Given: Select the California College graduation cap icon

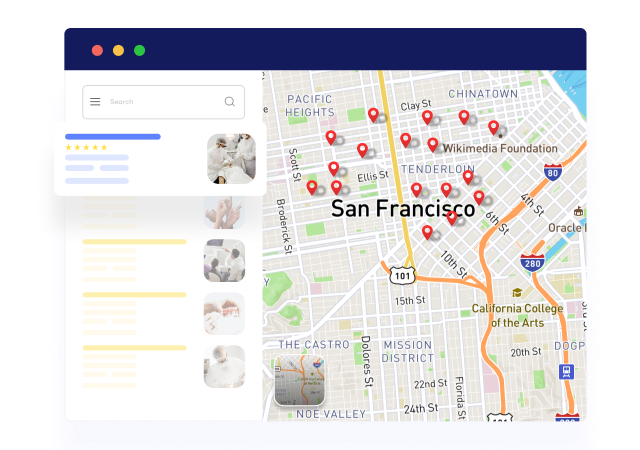Looking at the screenshot, I should click(517, 293).
